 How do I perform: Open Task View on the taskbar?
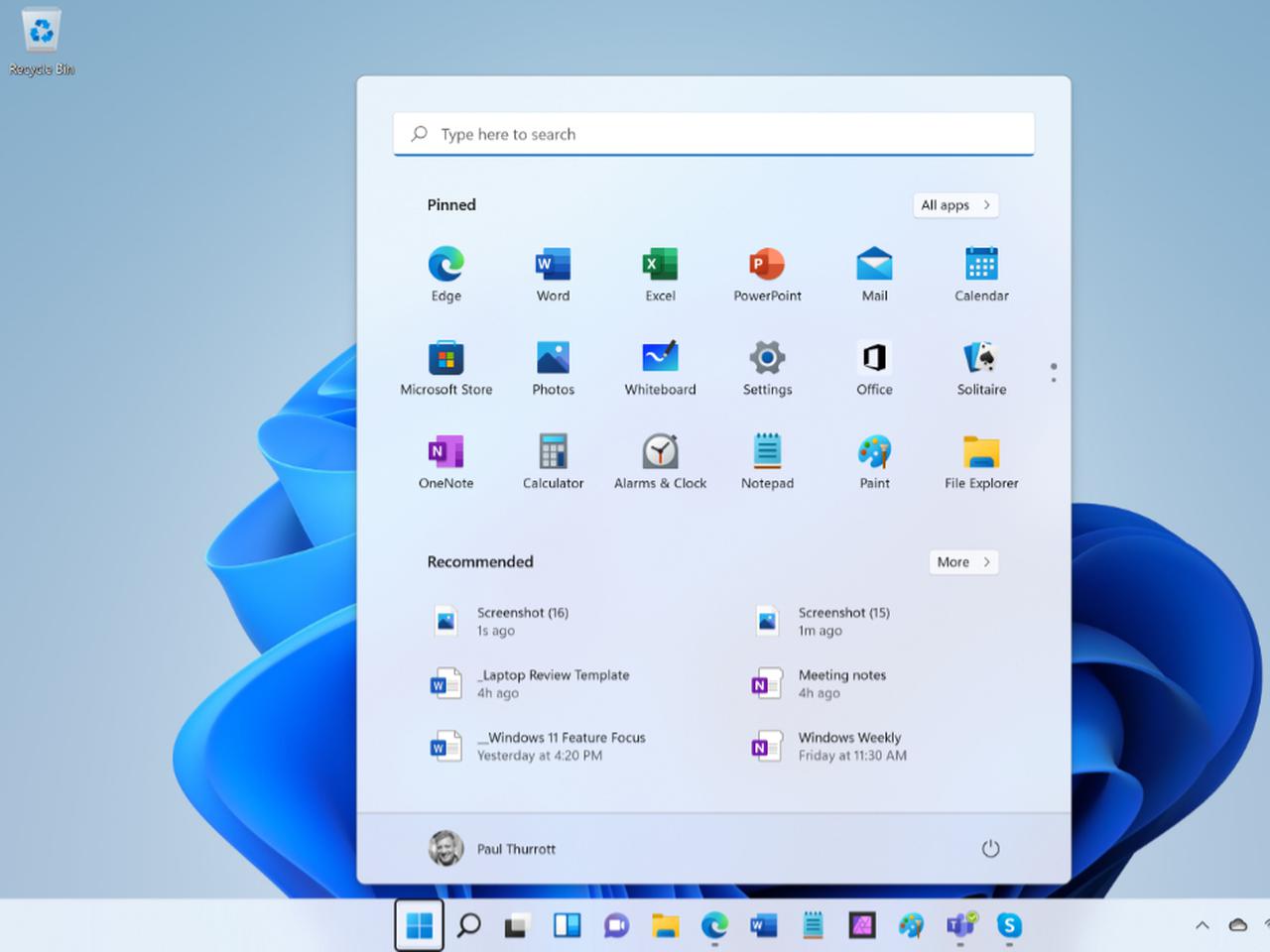coord(517,925)
